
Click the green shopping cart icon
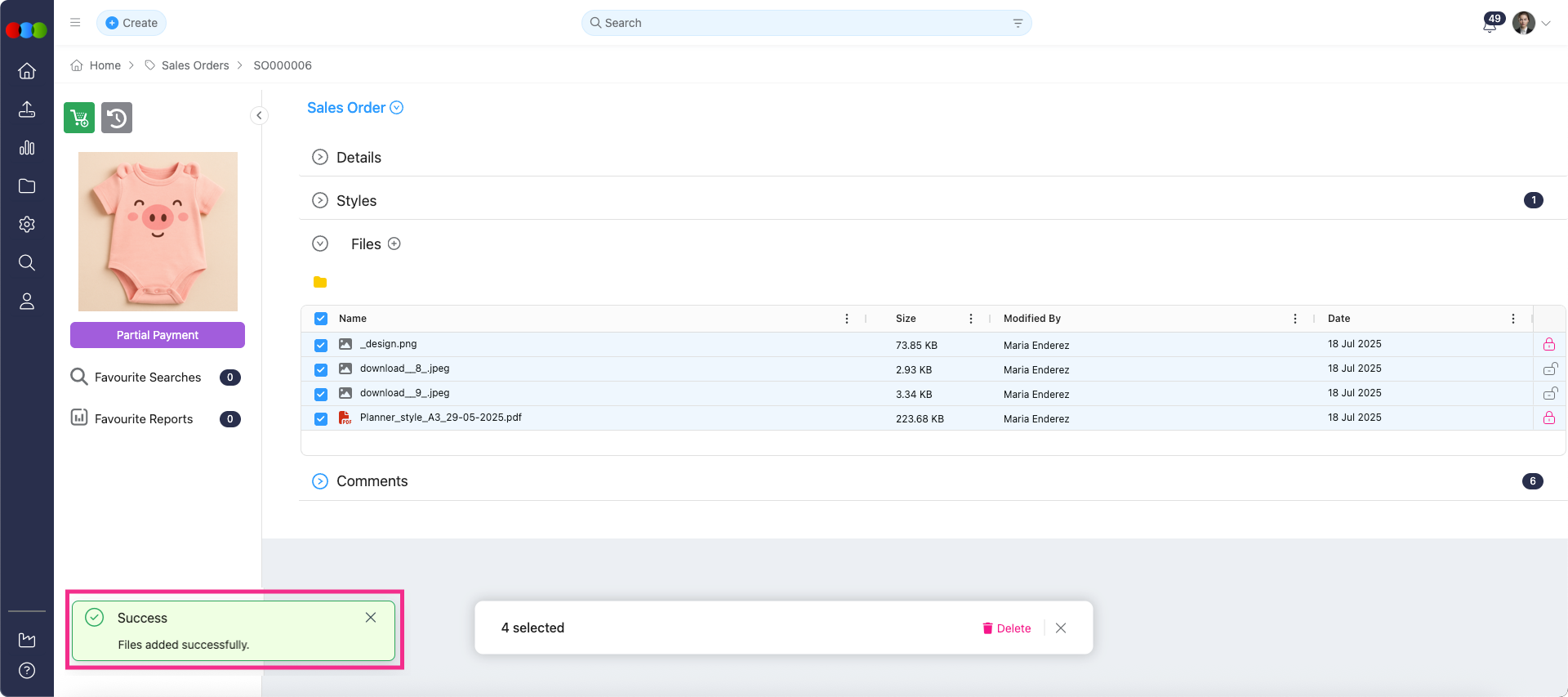(x=79, y=118)
